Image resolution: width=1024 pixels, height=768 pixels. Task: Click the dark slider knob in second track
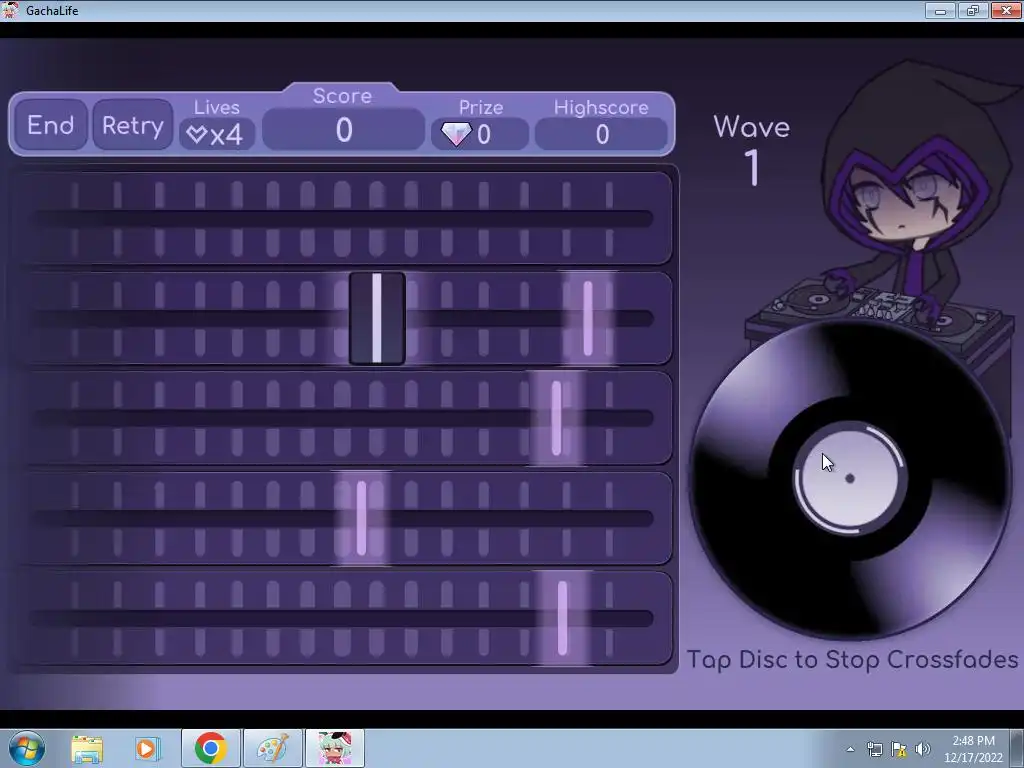pyautogui.click(x=377, y=318)
